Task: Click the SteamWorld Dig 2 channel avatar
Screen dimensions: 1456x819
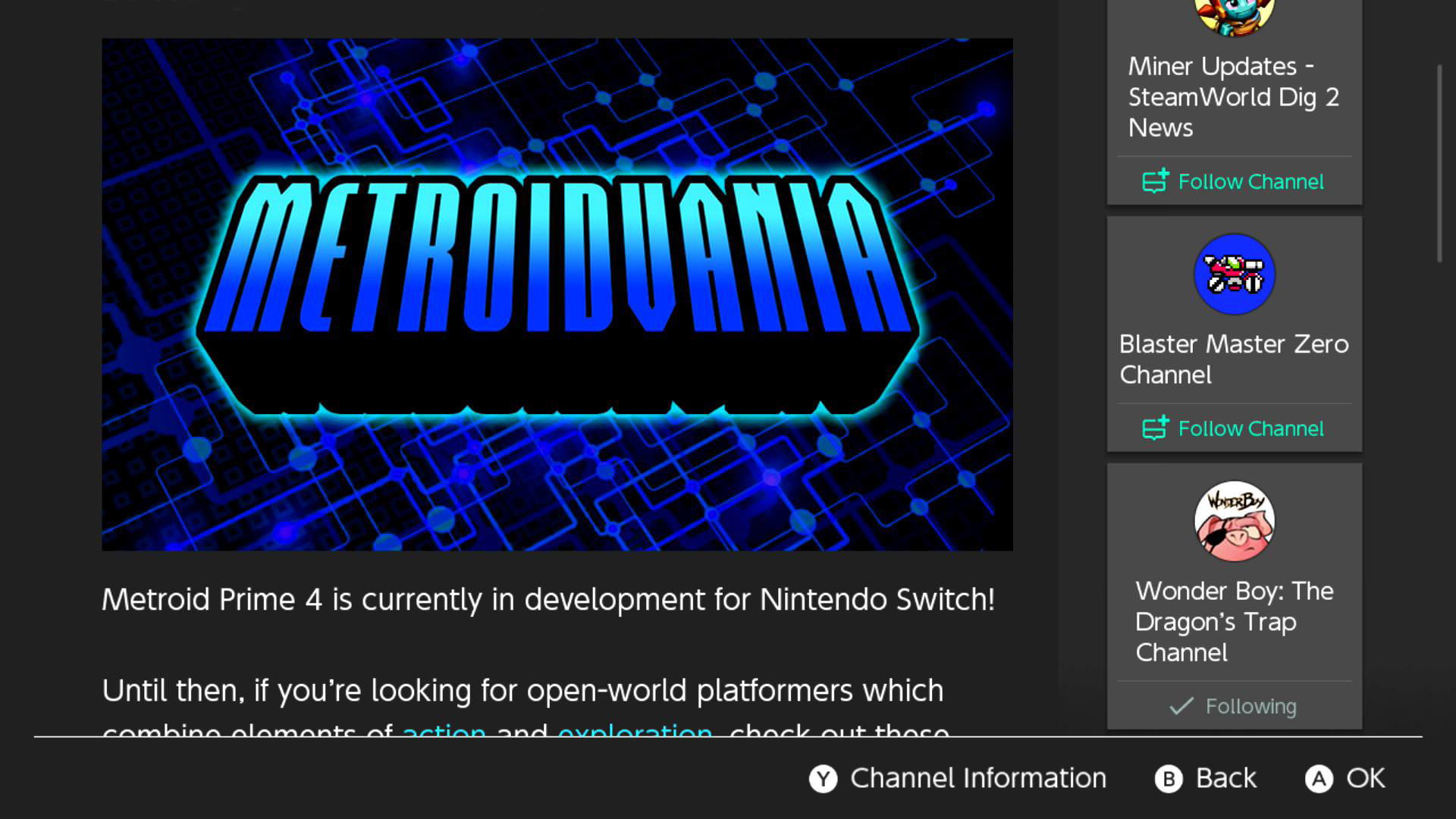Action: click(1234, 15)
